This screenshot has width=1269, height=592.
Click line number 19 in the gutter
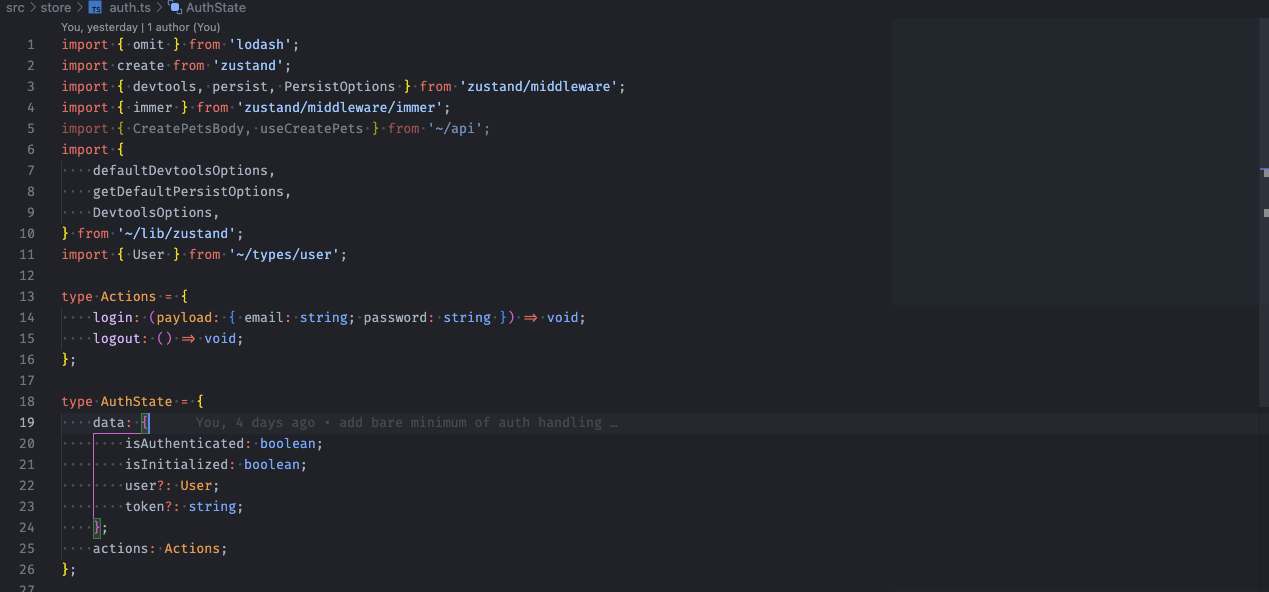(x=27, y=422)
